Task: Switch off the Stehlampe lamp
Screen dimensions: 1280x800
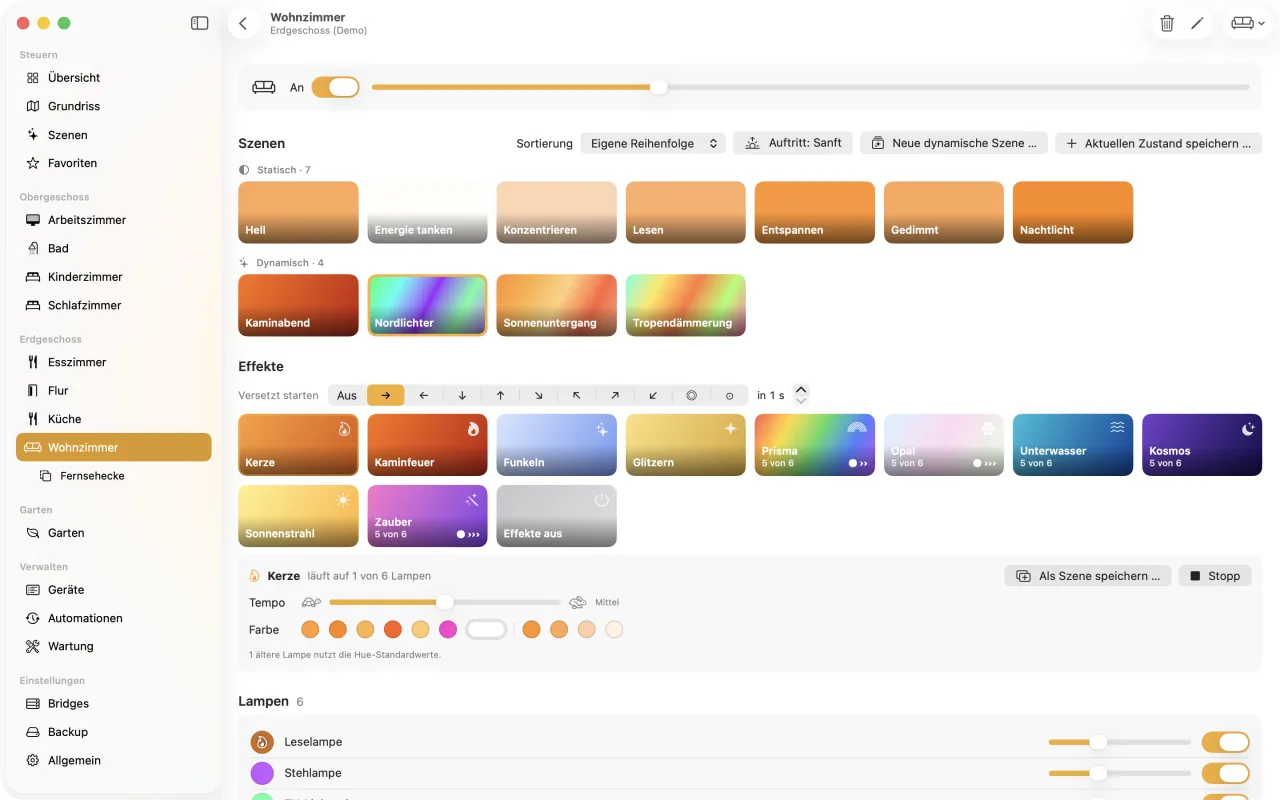Action: pos(1225,773)
